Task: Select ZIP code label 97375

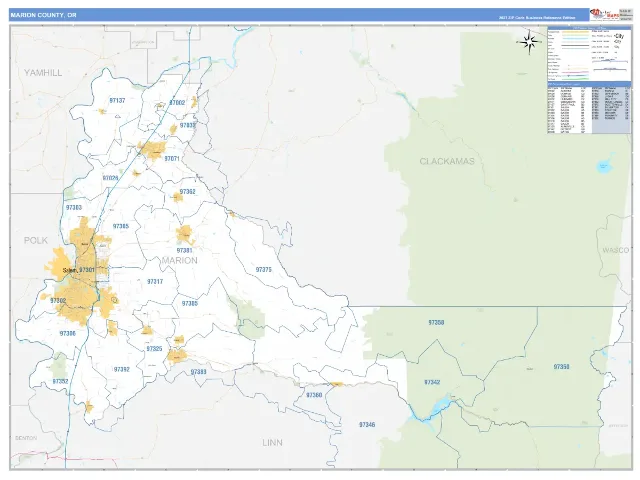Action: (x=264, y=270)
